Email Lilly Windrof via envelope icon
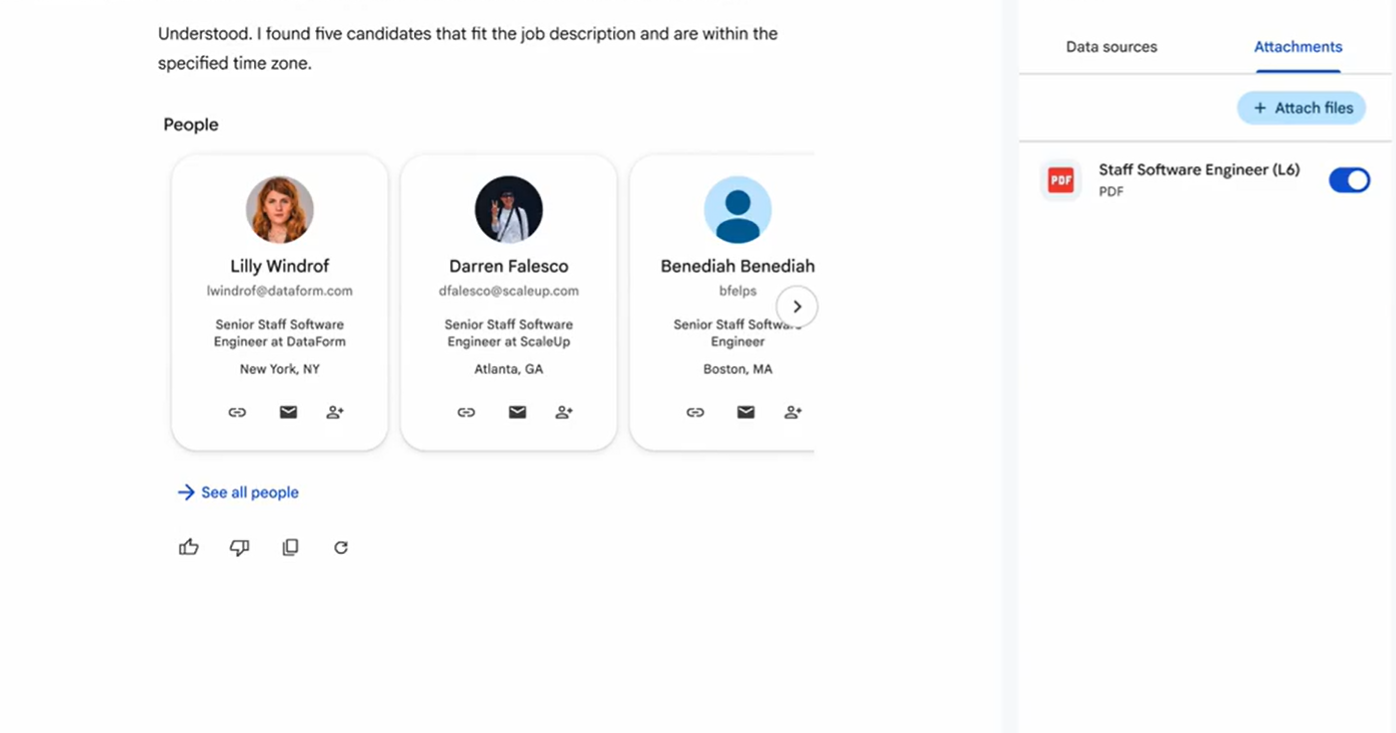The image size is (1396, 733). (x=288, y=412)
